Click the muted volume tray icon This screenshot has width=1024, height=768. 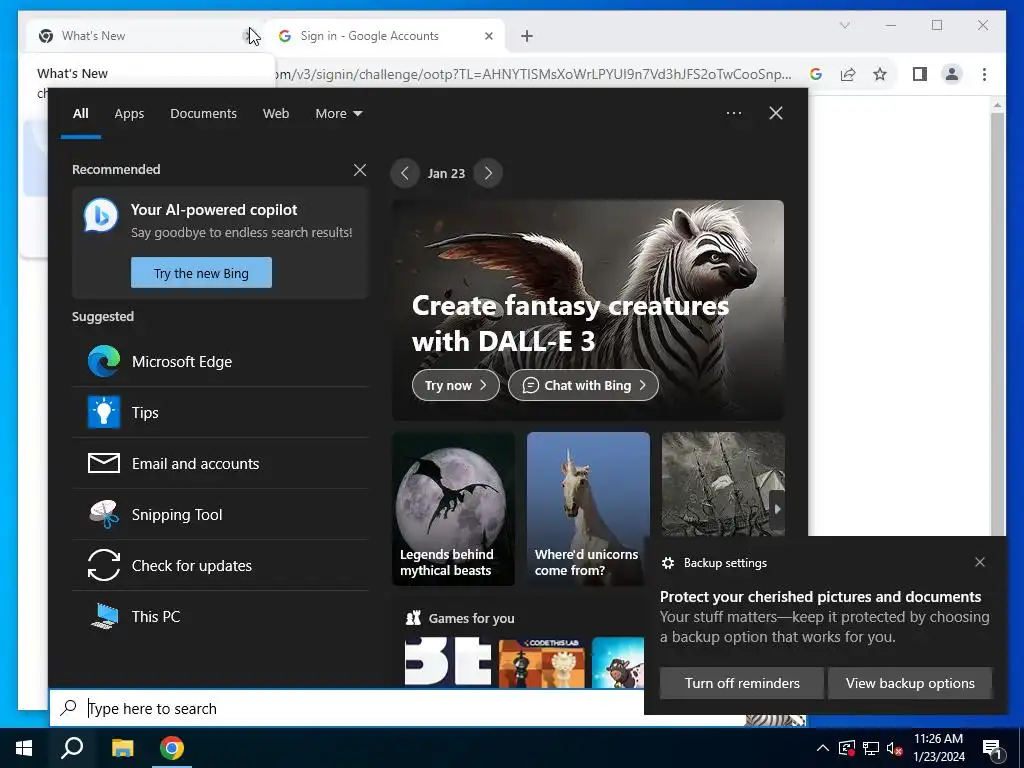[x=895, y=748]
